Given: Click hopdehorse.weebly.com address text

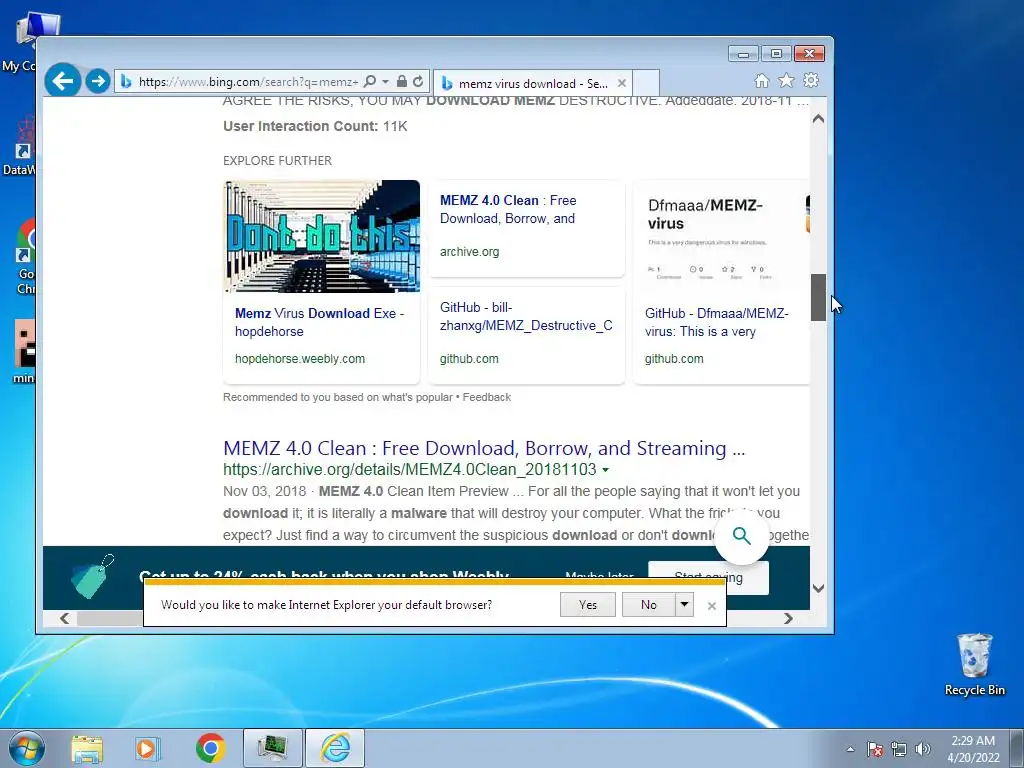Looking at the screenshot, I should click(300, 359).
